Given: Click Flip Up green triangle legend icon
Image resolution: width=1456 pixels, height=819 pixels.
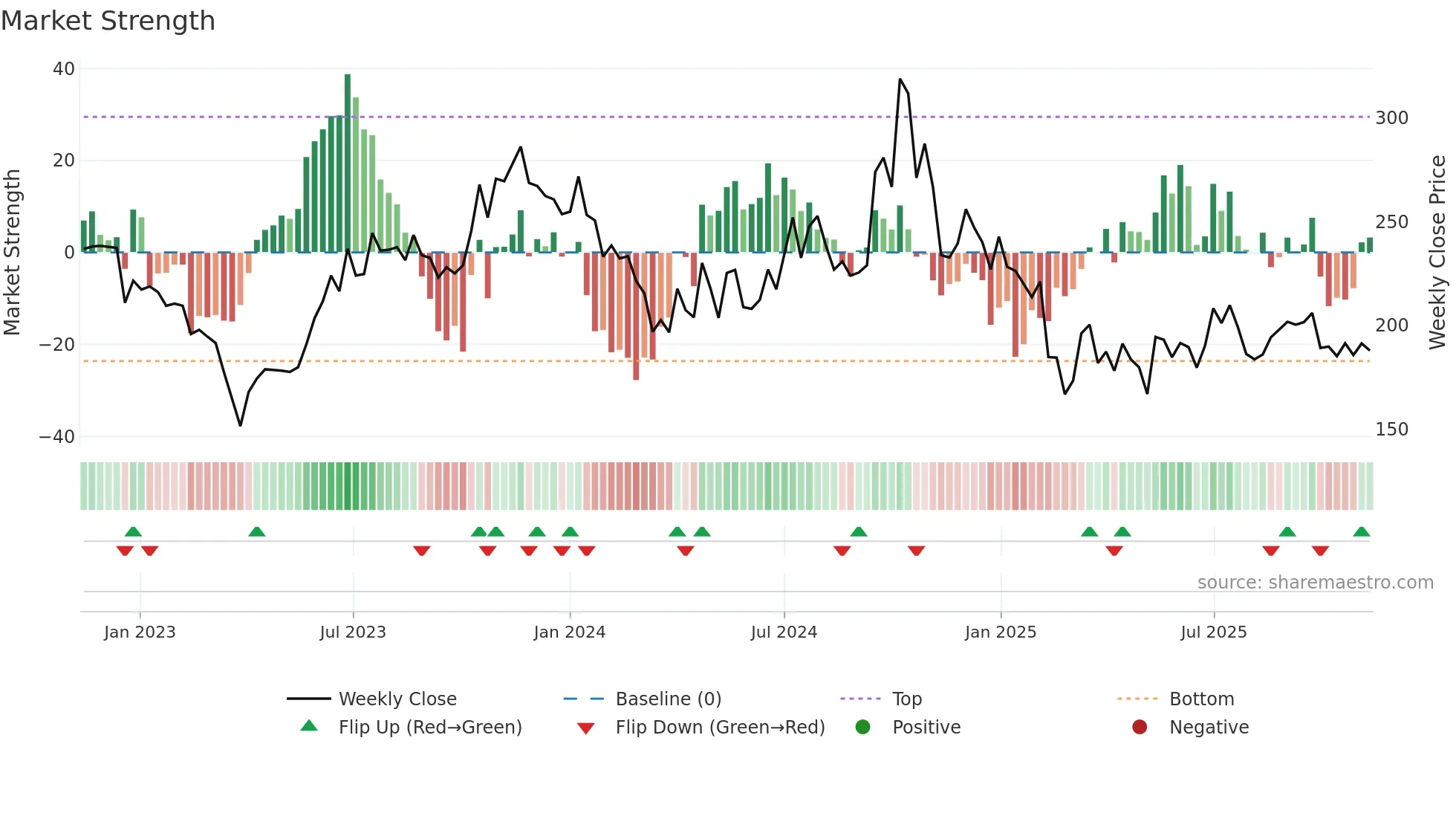Looking at the screenshot, I should point(309,726).
